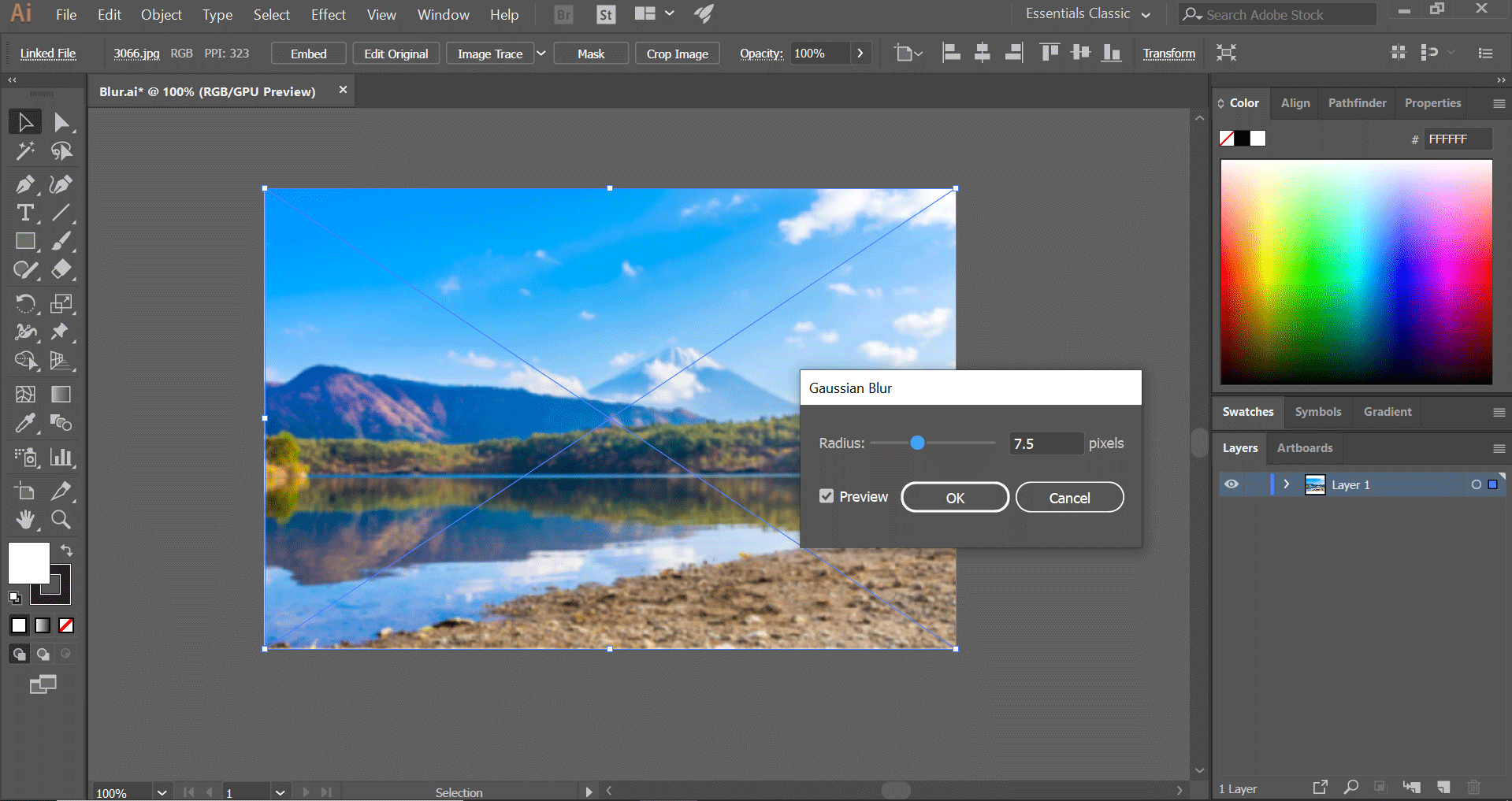Select the Eyedropper tool
1512x801 pixels.
(x=25, y=423)
